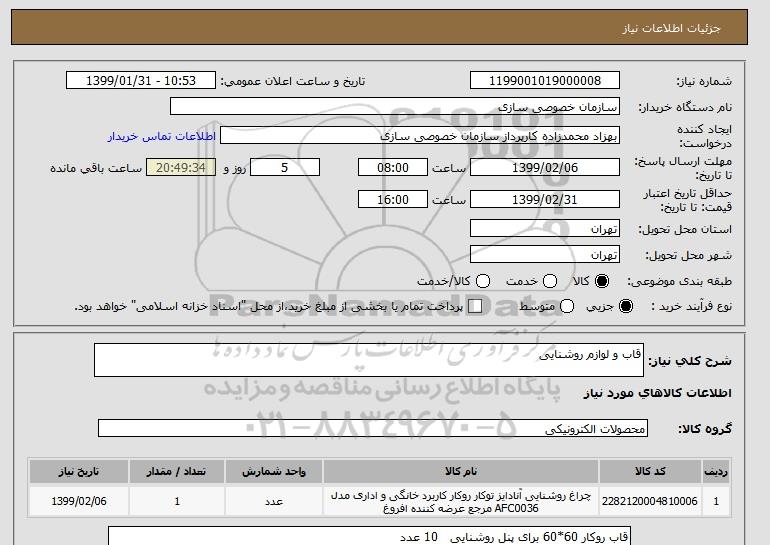The height and width of the screenshot is (545, 770).
Task: Click the notes box with قاب روکار 60*60
Action: (369, 536)
